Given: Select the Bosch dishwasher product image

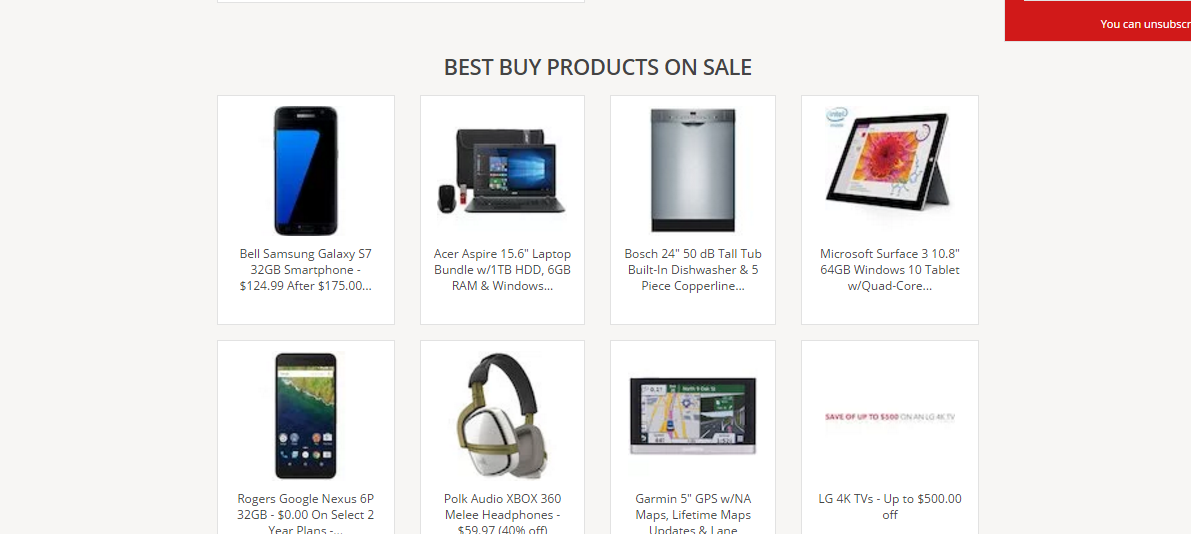Looking at the screenshot, I should (693, 171).
